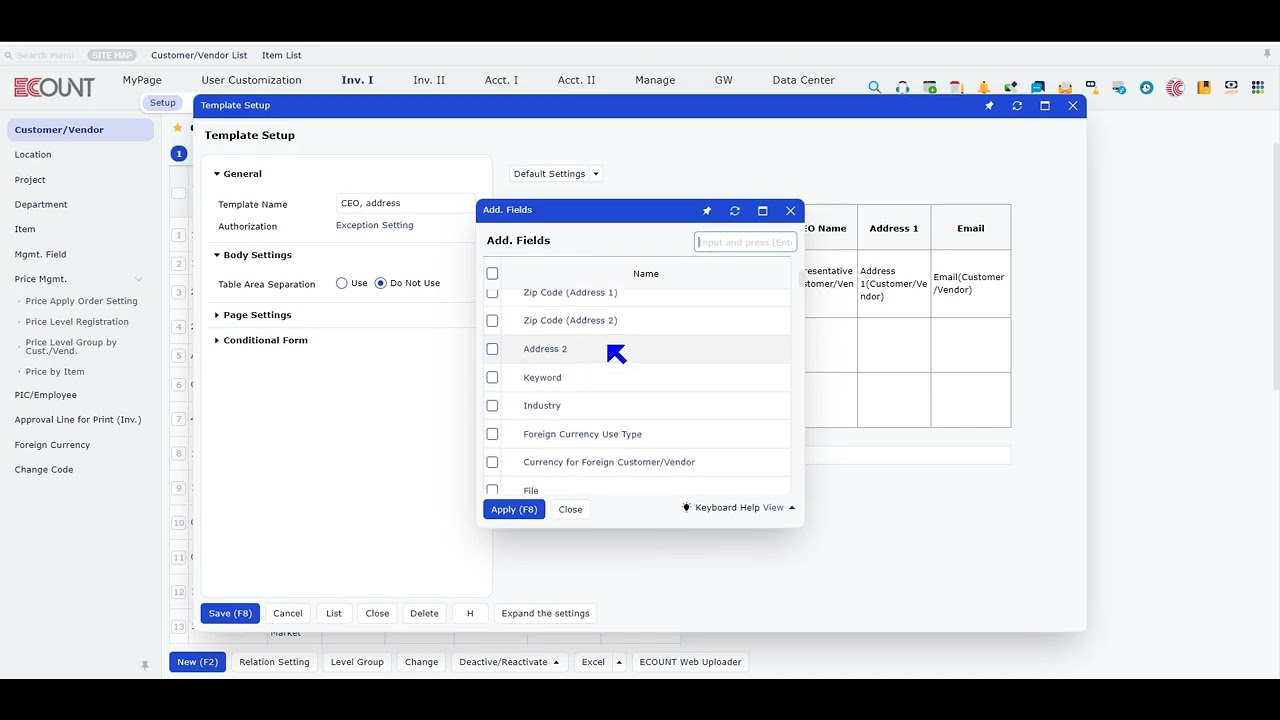Click the notification bell icon
1280x720 pixels.
pyautogui.click(x=984, y=87)
